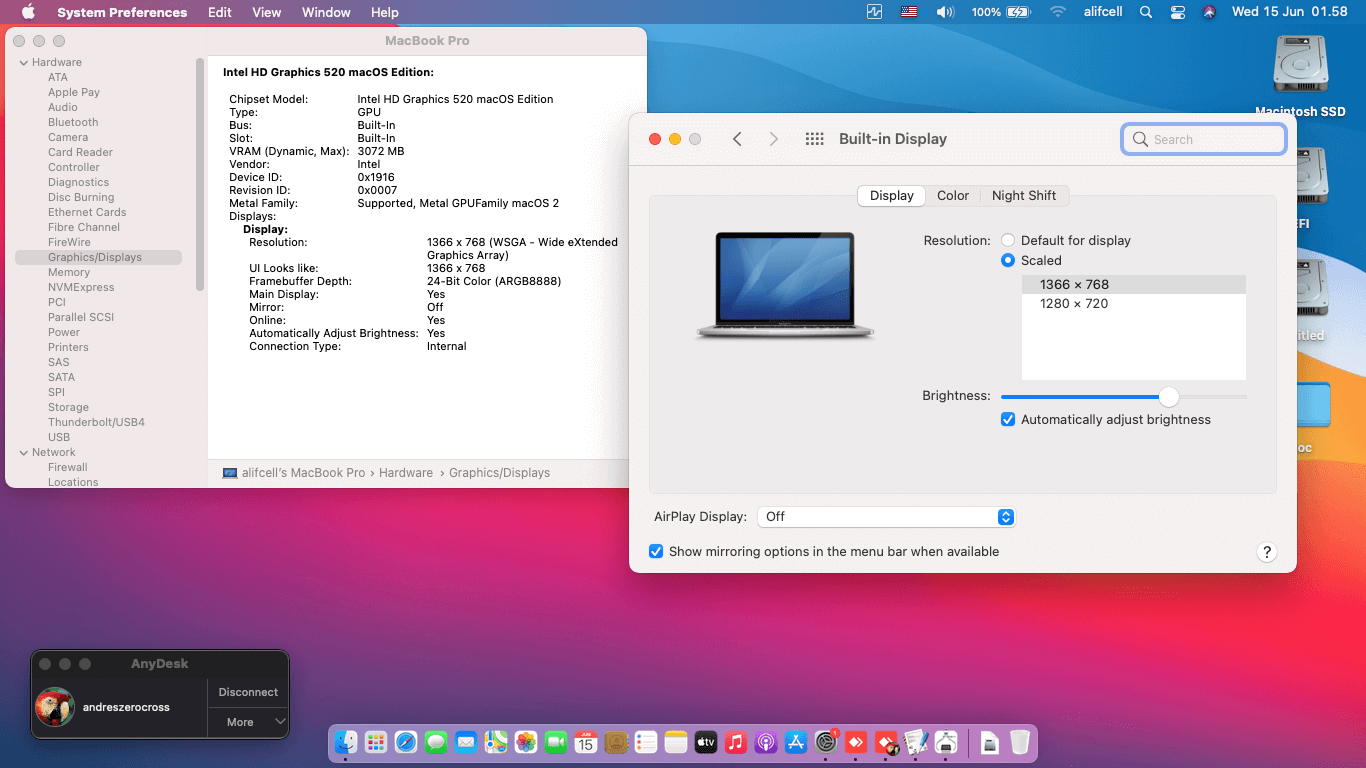Open Spotlight search in the menu bar

[1146, 12]
